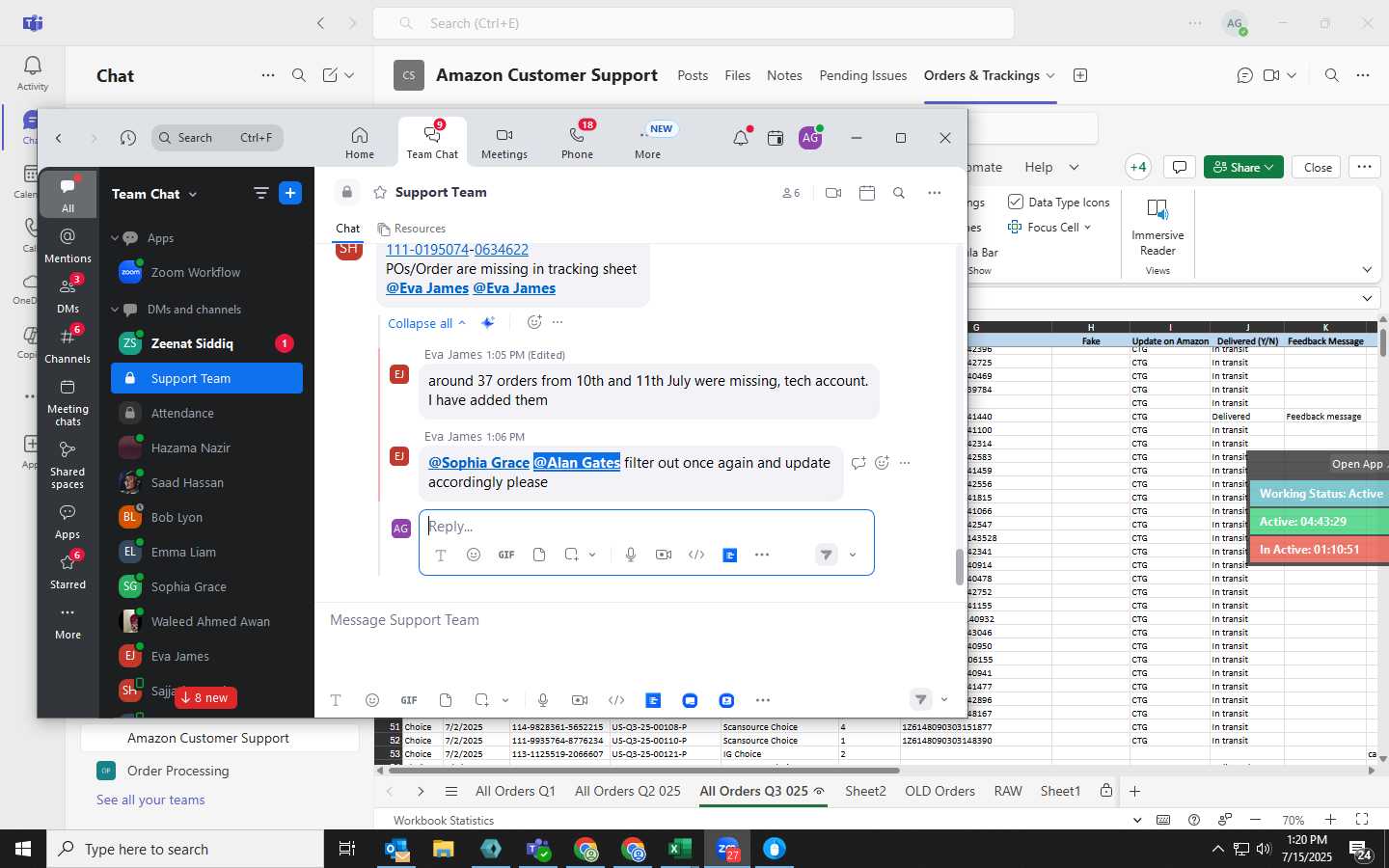Toggle Data Type Icons checkbox in Excel
The image size is (1389, 868).
pyautogui.click(x=1016, y=202)
